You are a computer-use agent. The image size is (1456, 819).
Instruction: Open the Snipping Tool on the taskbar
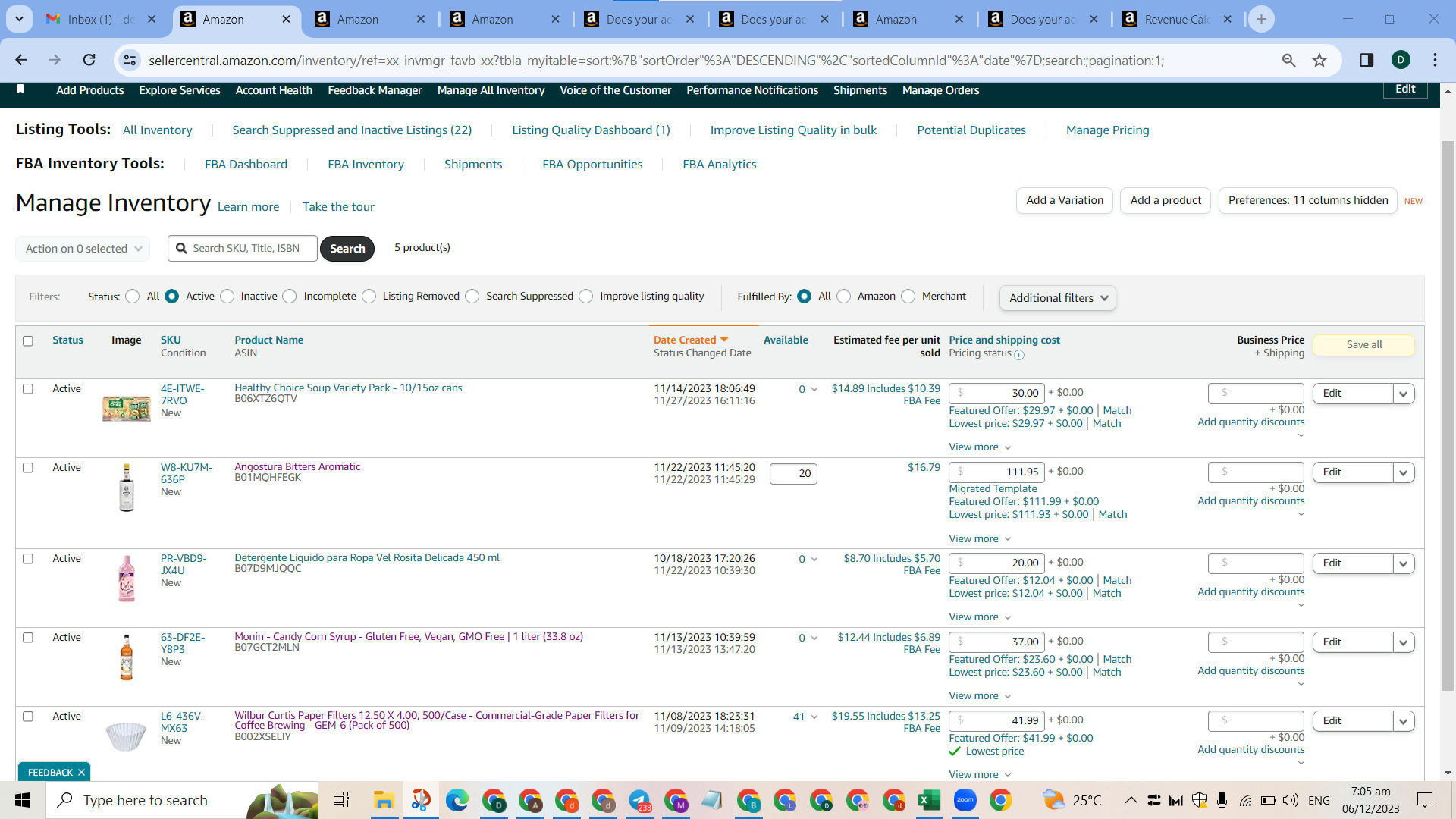point(420,800)
